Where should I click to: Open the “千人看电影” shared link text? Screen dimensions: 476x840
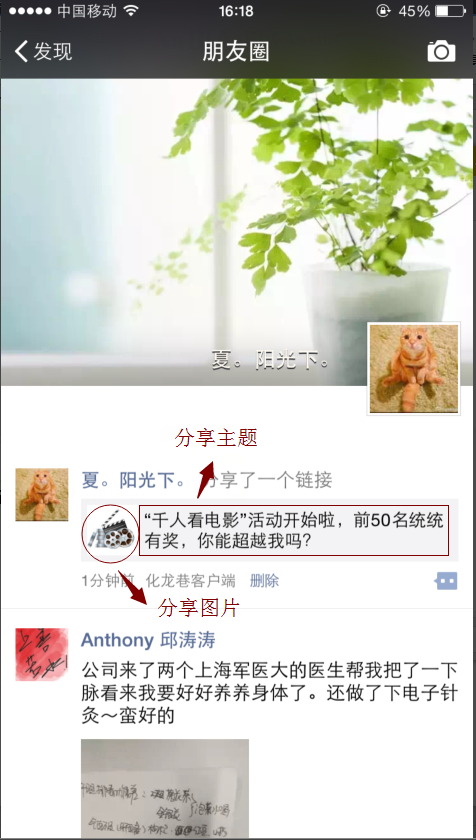[x=294, y=530]
